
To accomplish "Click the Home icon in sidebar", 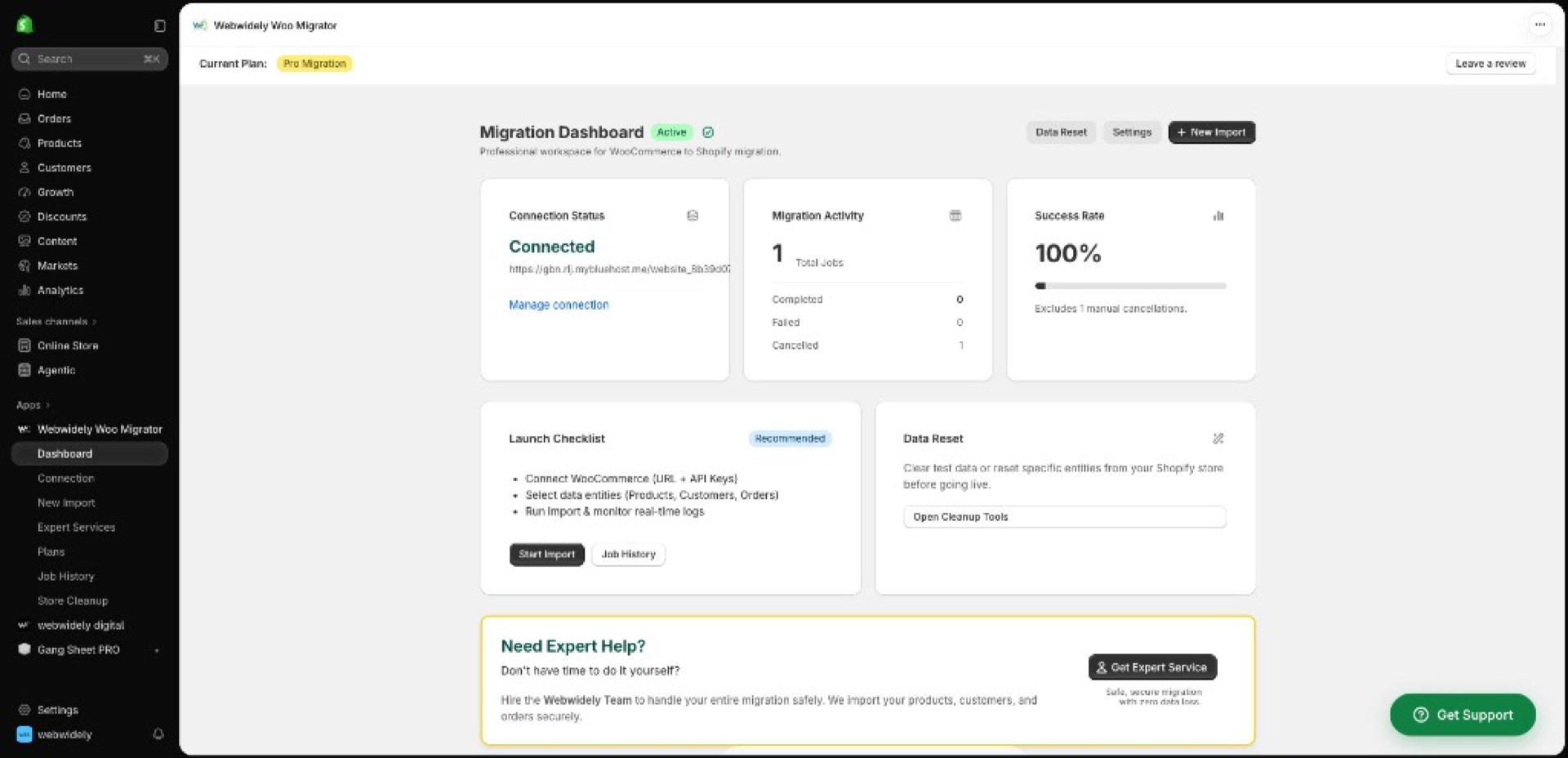I will (x=24, y=94).
